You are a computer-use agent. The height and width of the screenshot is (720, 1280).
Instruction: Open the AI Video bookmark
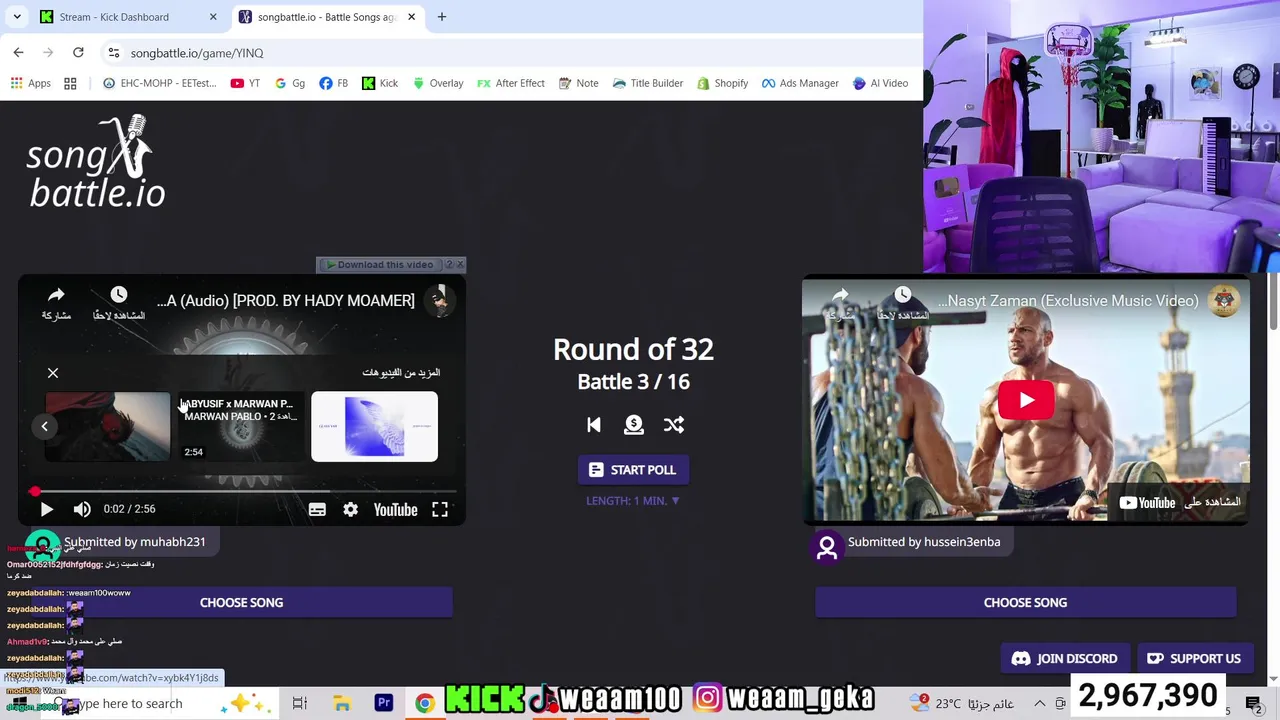pos(880,83)
